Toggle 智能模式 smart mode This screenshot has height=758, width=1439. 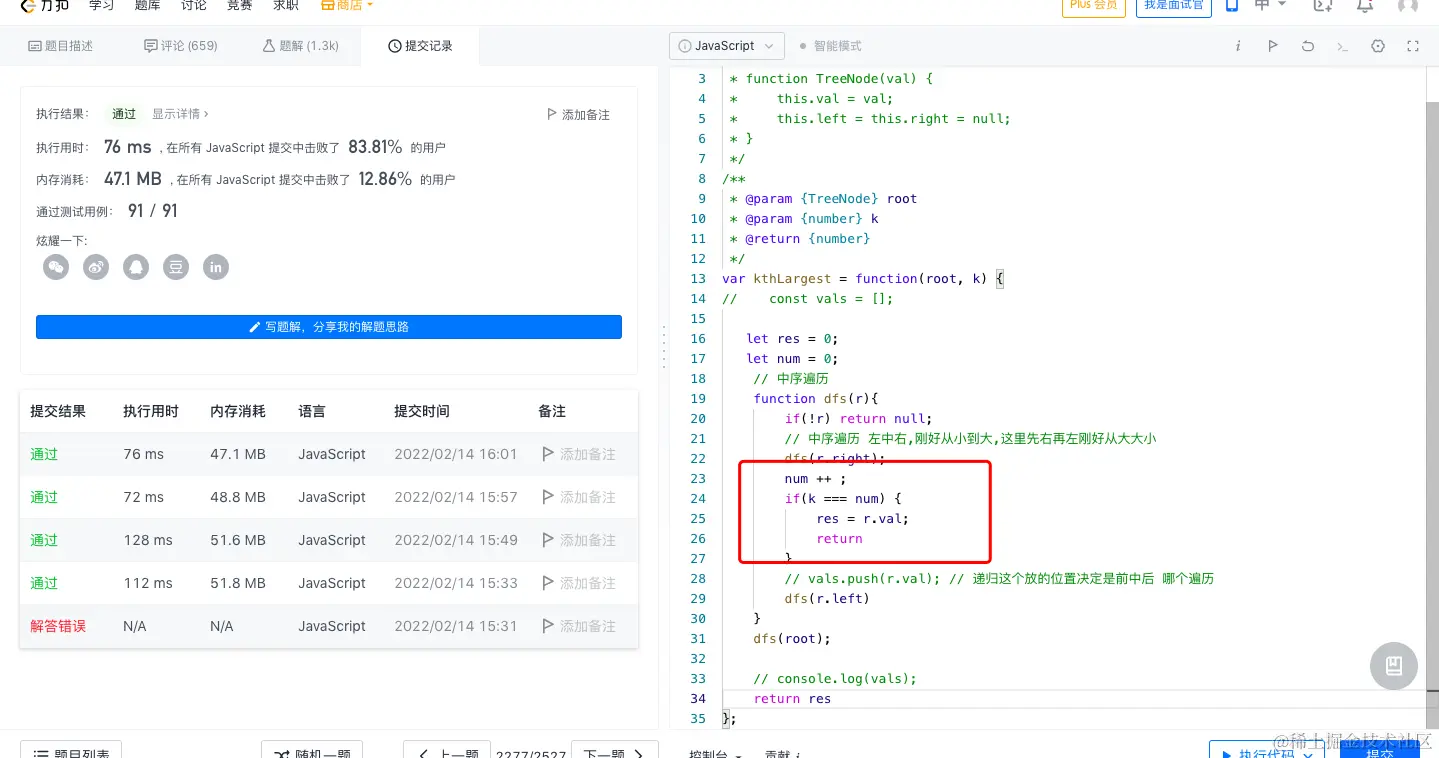pos(830,46)
